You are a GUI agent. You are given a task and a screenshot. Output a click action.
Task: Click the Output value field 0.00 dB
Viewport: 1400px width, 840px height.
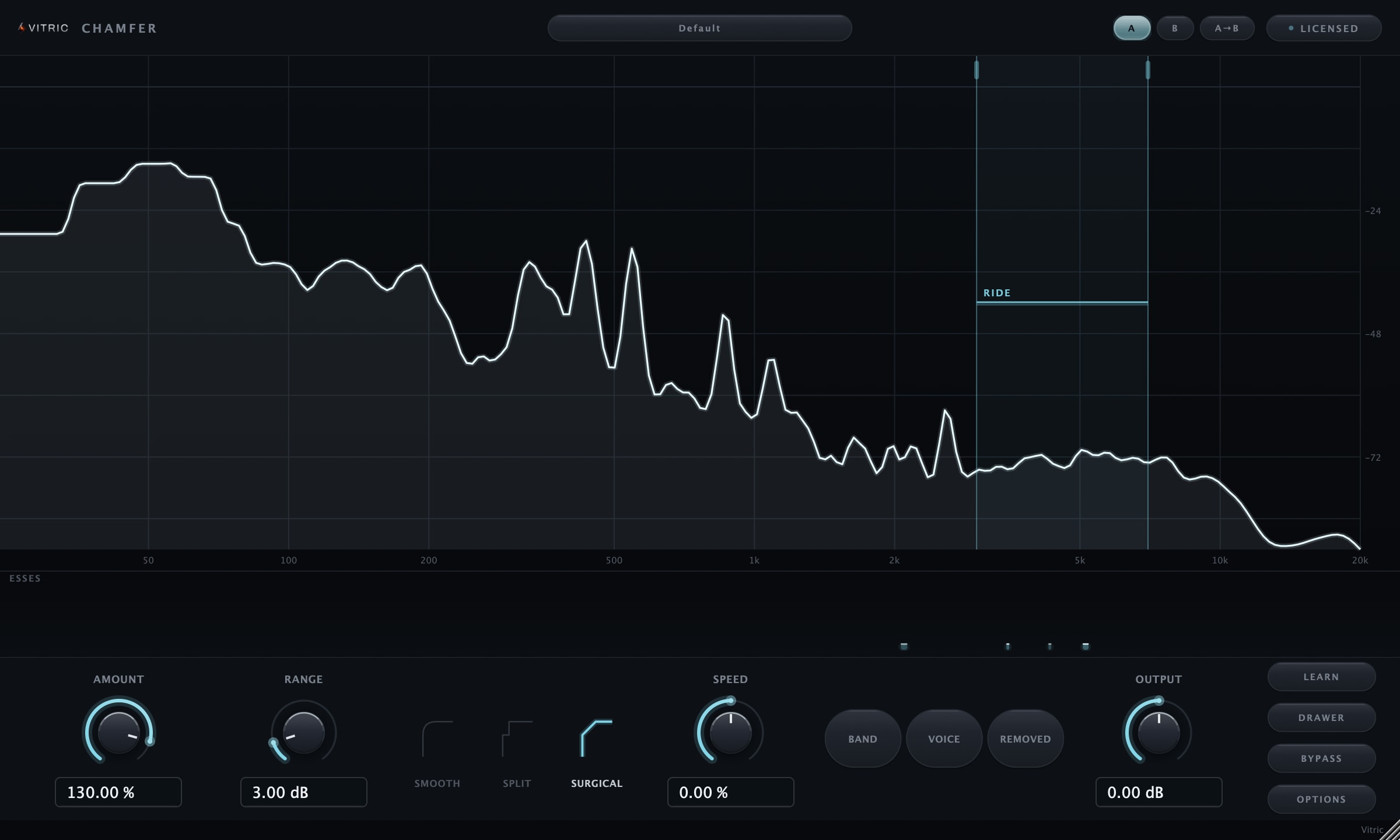tap(1159, 792)
